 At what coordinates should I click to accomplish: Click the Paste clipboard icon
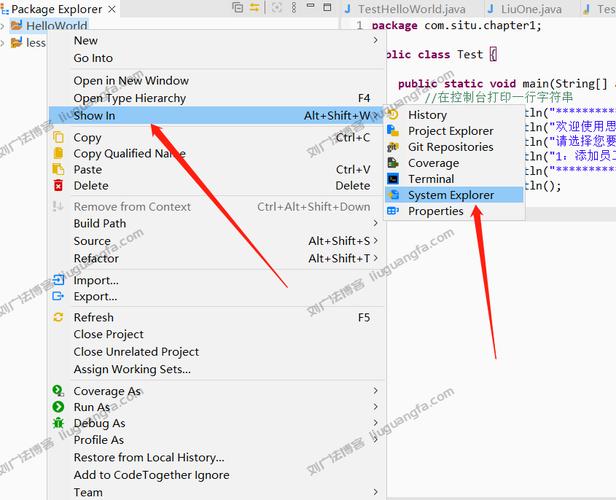click(x=59, y=169)
